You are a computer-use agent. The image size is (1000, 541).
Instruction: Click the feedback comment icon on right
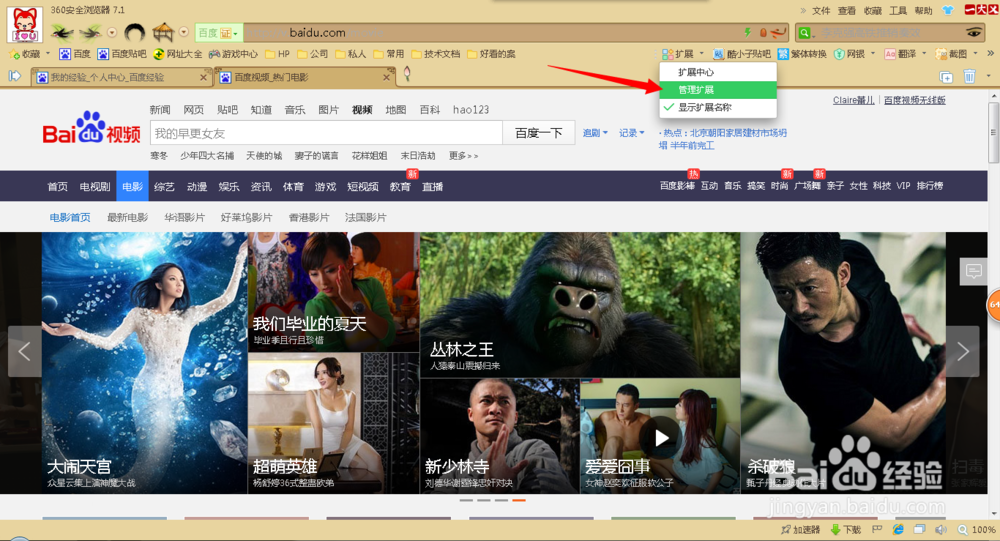(x=973, y=271)
